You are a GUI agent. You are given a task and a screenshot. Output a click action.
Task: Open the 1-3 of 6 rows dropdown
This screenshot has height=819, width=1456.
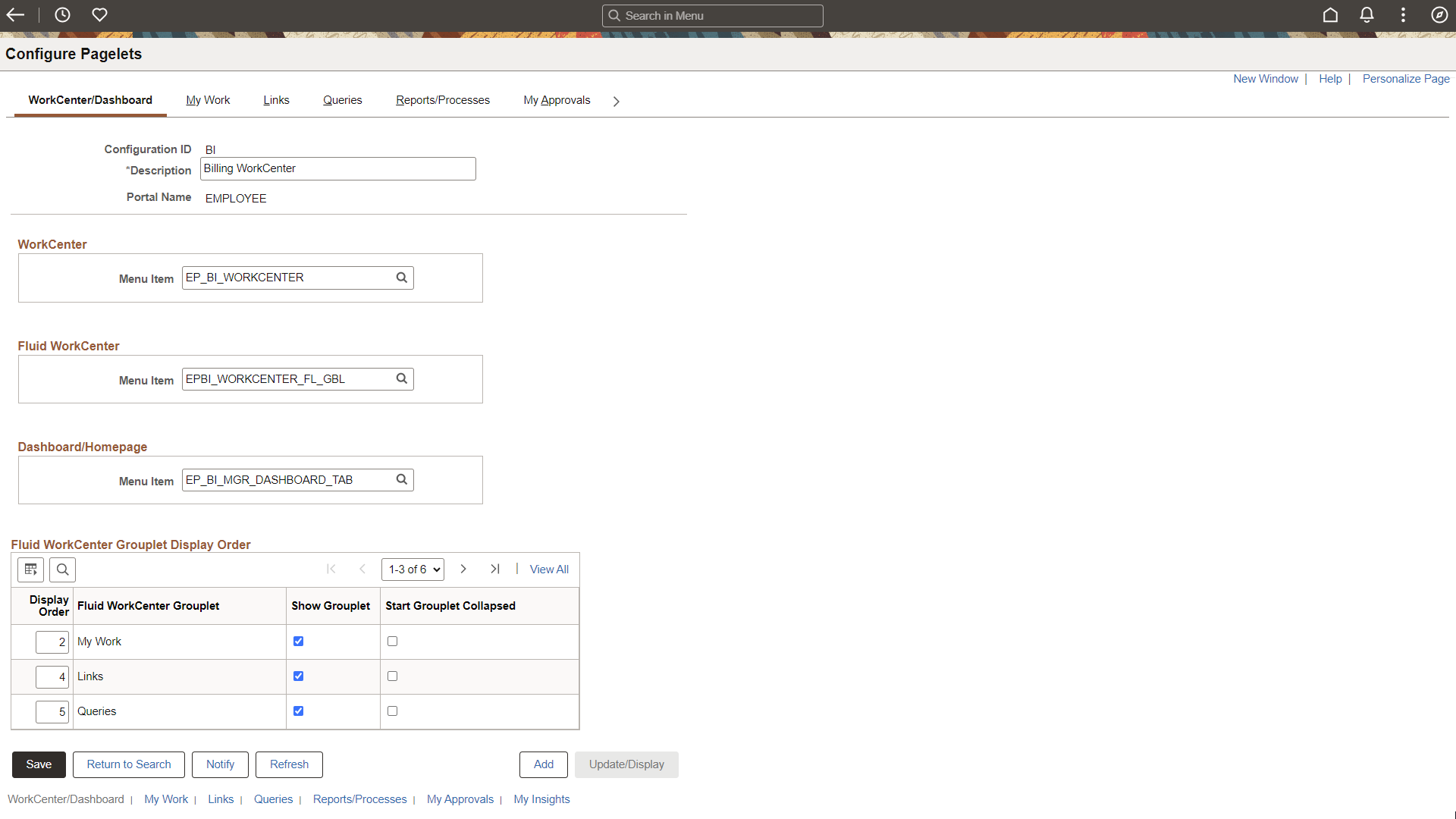[412, 569]
